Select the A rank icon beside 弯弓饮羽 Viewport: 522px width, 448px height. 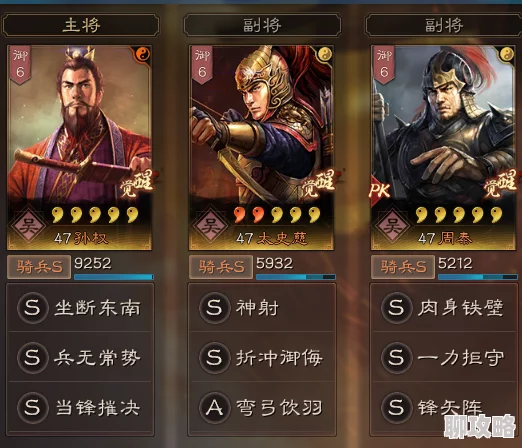[x=214, y=407]
